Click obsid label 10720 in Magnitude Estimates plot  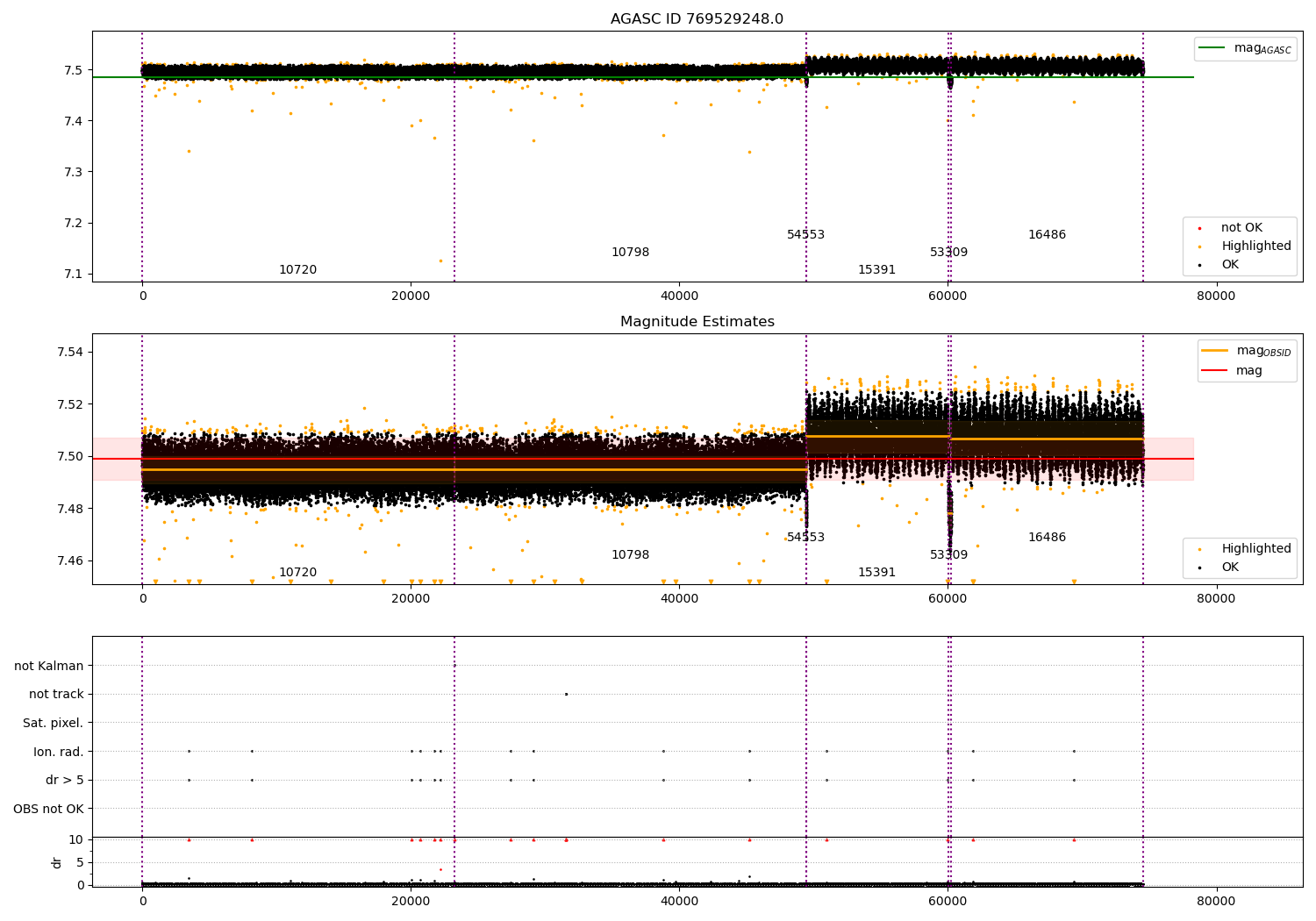coord(297,573)
